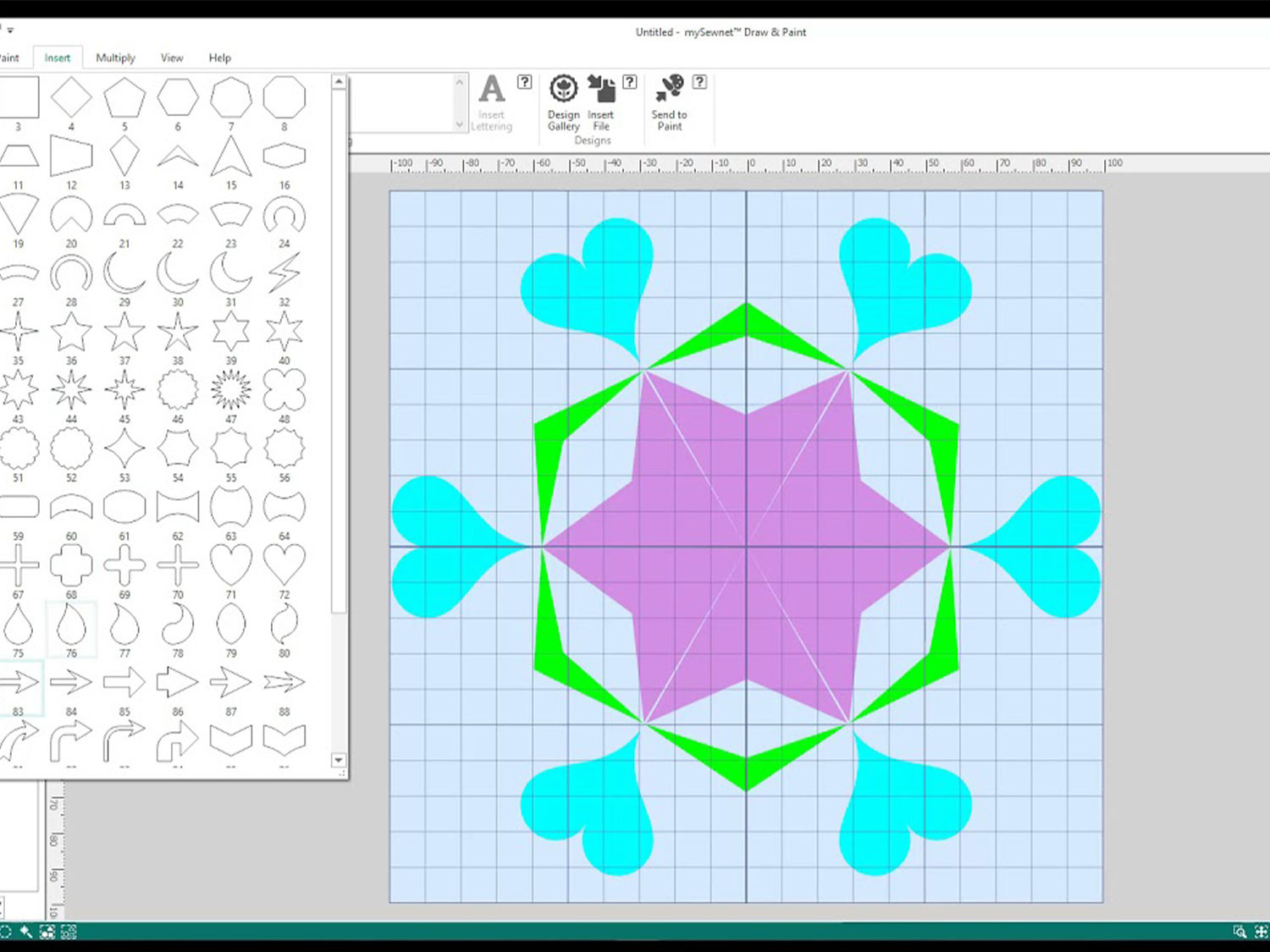Image resolution: width=1270 pixels, height=952 pixels.
Task: Open help for Insert Lettering group
Action: point(525,82)
